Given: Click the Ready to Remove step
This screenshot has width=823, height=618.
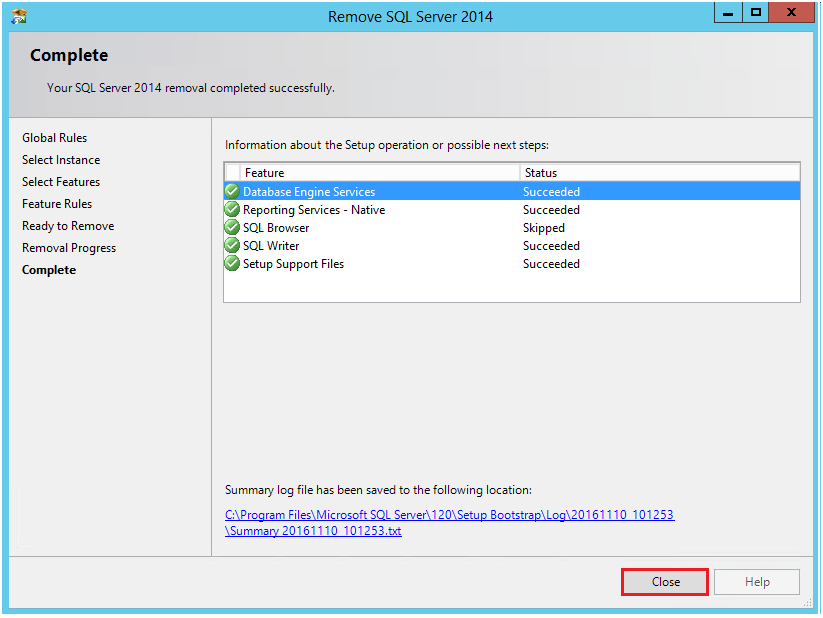Looking at the screenshot, I should [68, 226].
